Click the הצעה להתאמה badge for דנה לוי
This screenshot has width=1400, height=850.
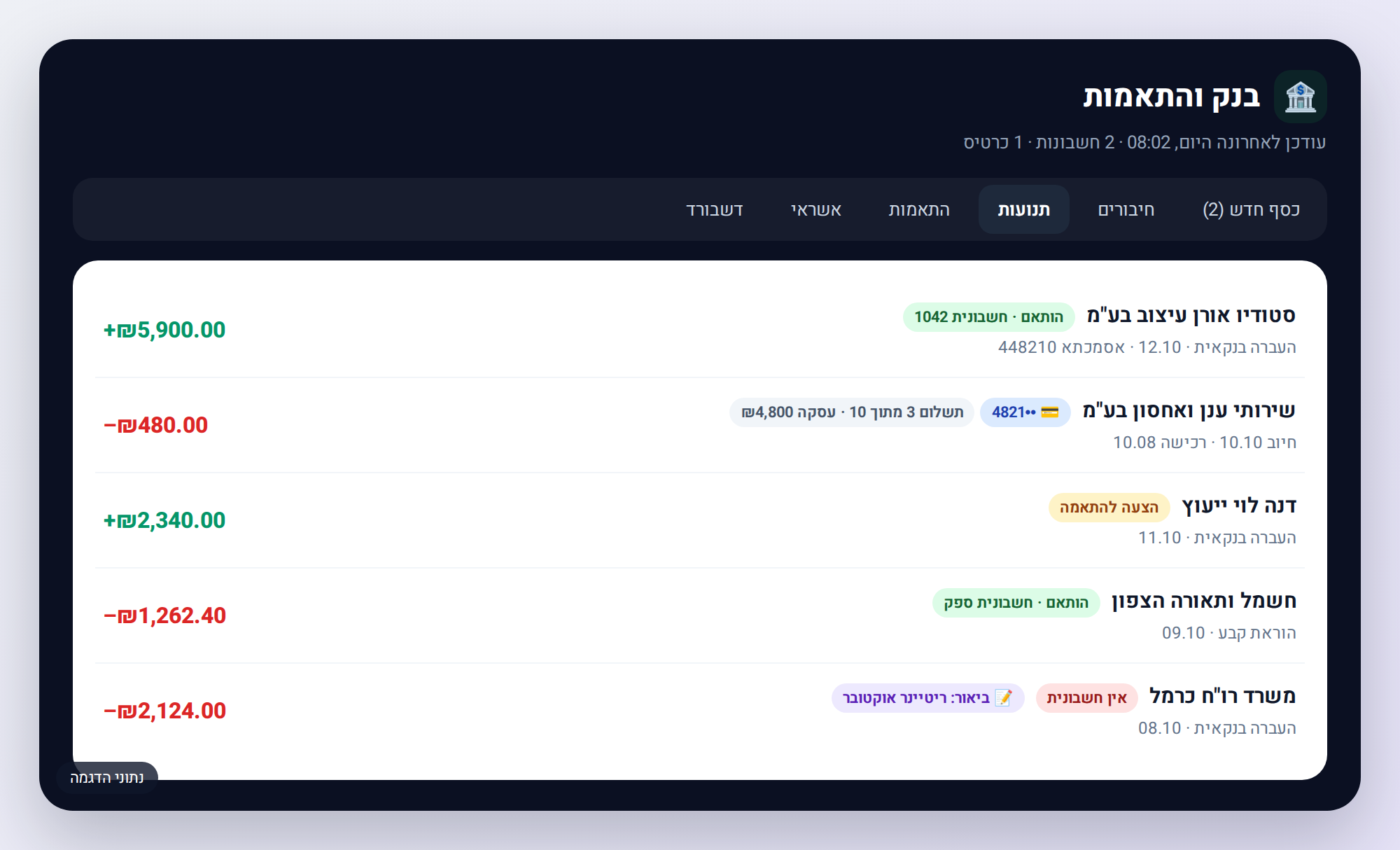(x=1109, y=508)
